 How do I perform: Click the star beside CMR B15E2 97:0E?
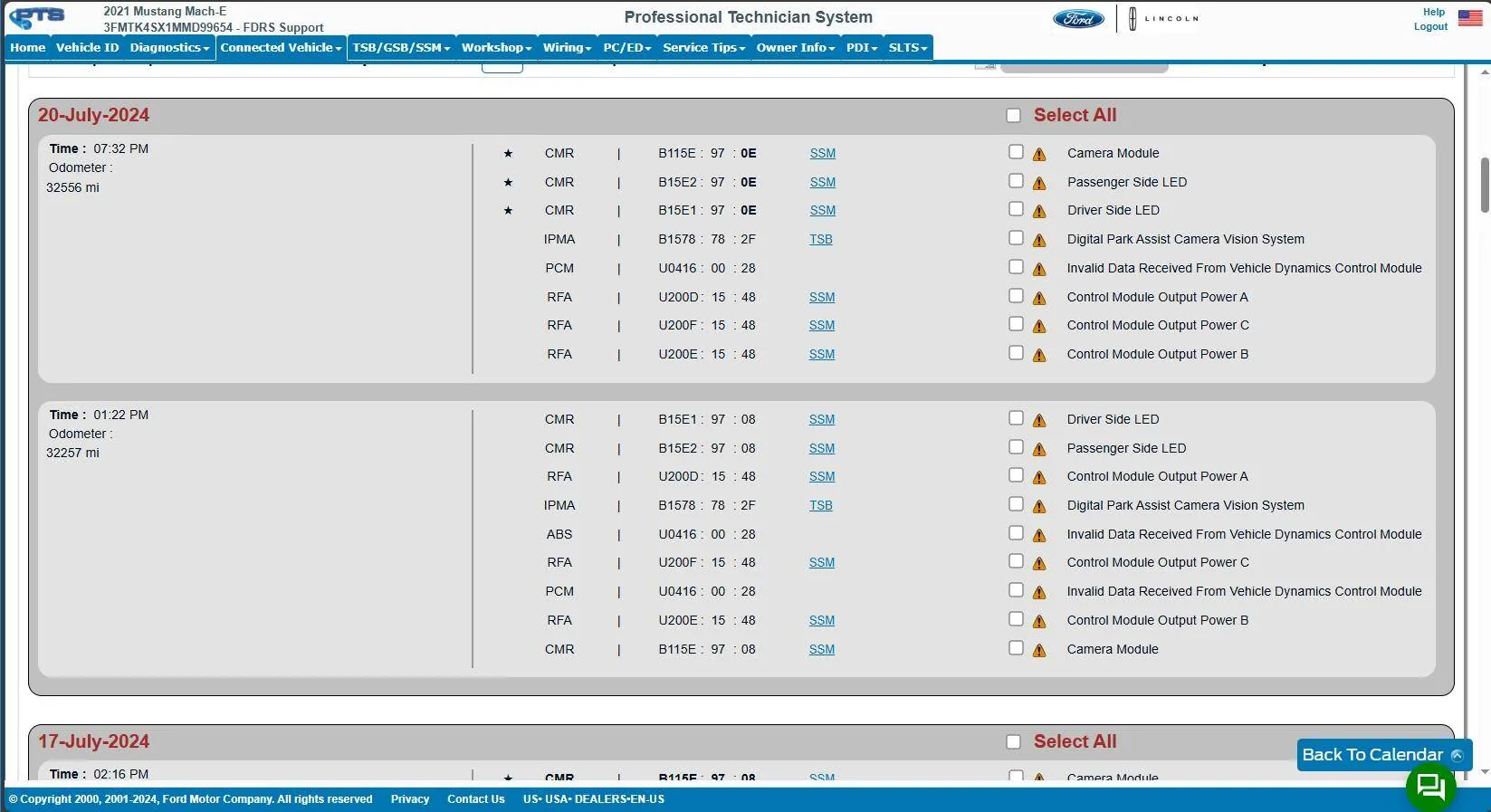pos(508,183)
